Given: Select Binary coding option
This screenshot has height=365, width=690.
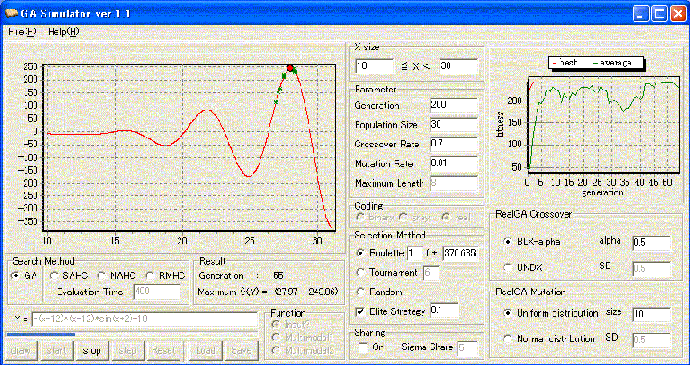Looking at the screenshot, I should tap(361, 217).
